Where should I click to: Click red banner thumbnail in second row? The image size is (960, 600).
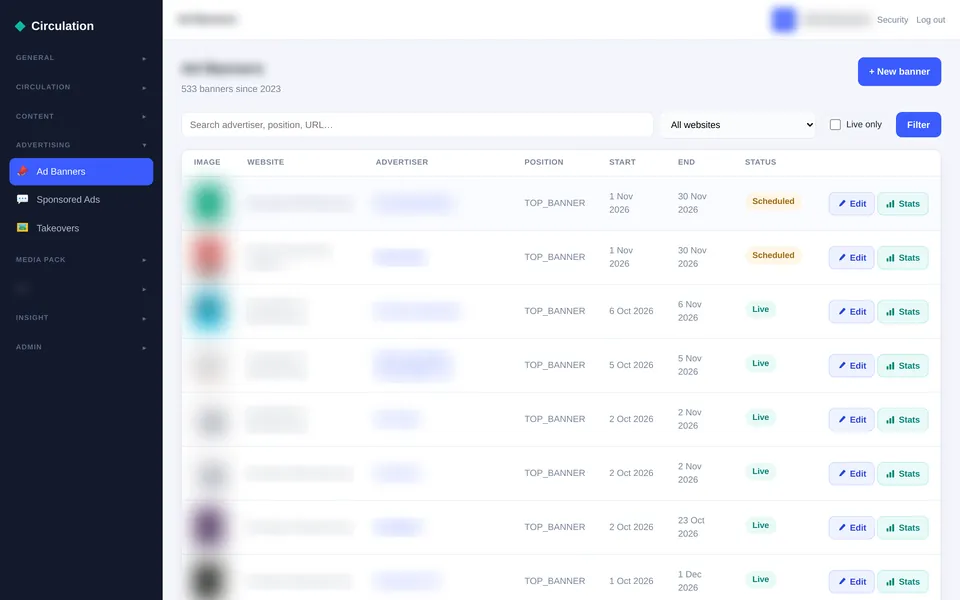tap(209, 257)
